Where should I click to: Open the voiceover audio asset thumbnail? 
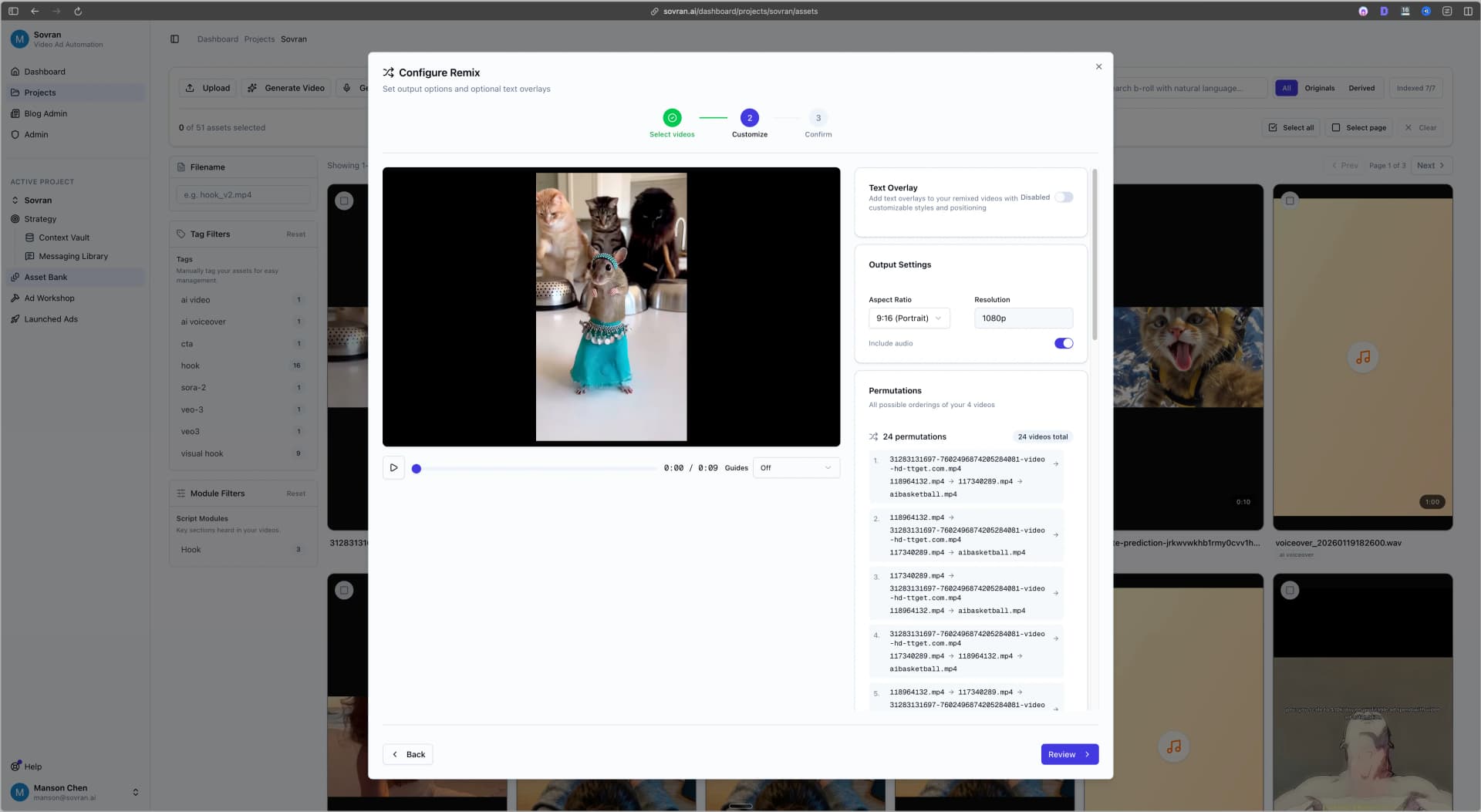click(x=1362, y=357)
